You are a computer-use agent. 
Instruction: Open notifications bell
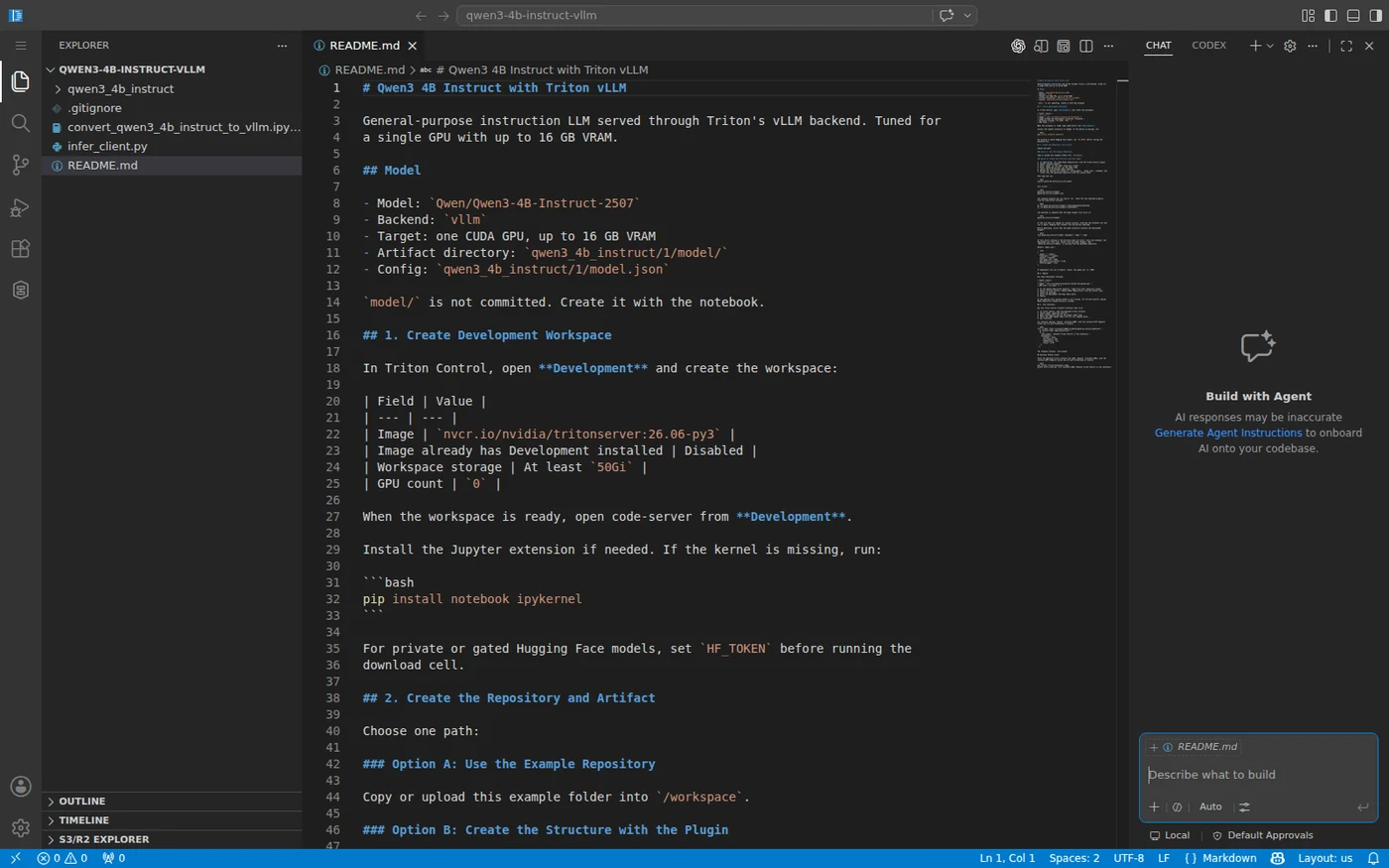tap(1374, 858)
